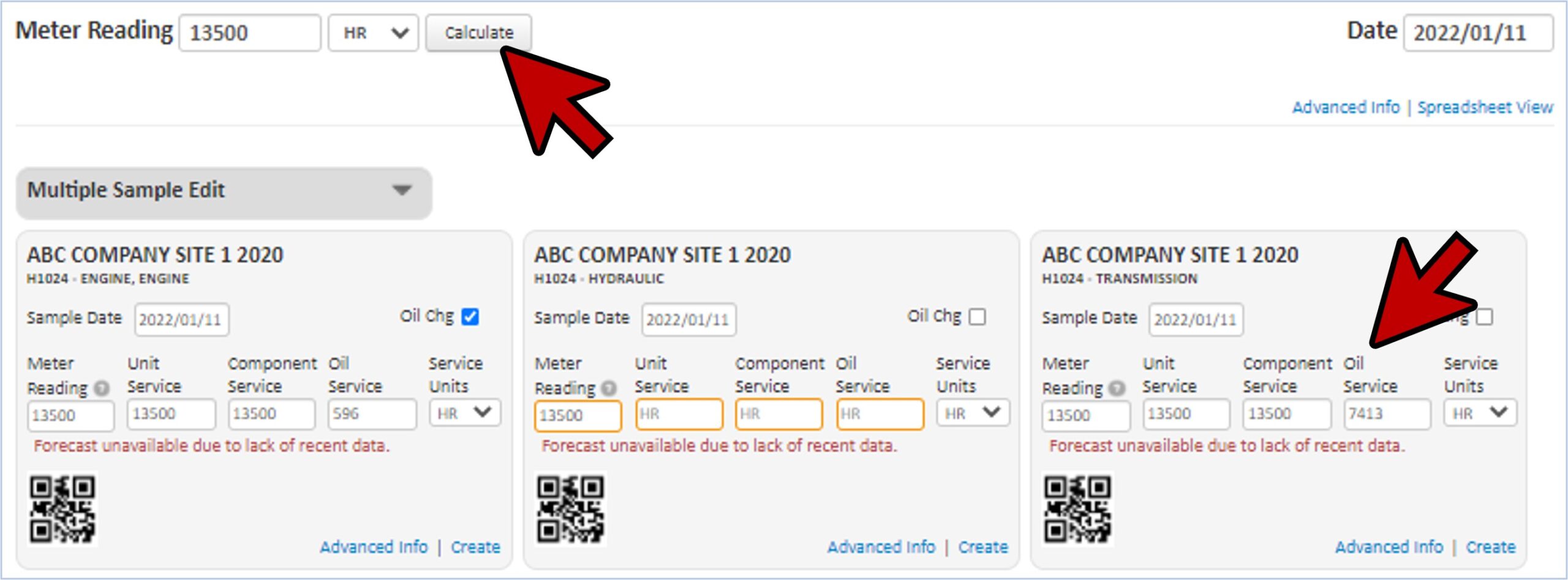
Task: Open the top-right Advanced Info link
Action: 1346,107
